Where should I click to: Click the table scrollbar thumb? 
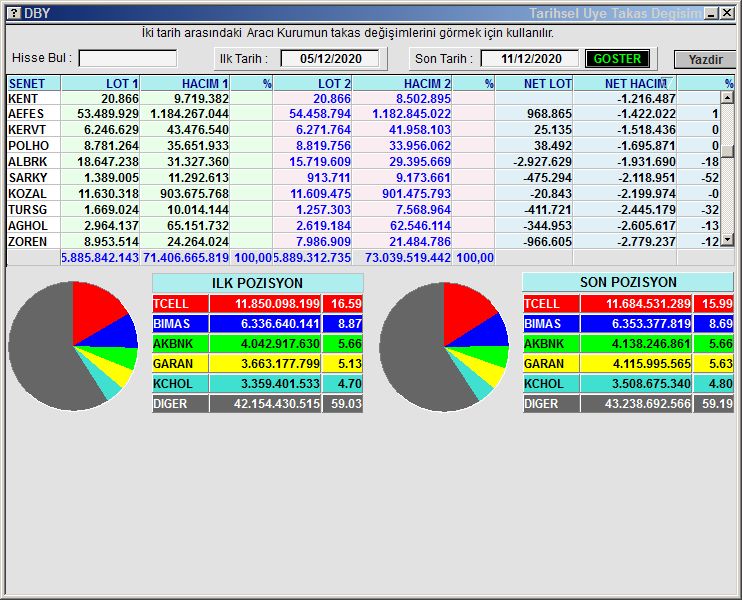click(x=727, y=151)
